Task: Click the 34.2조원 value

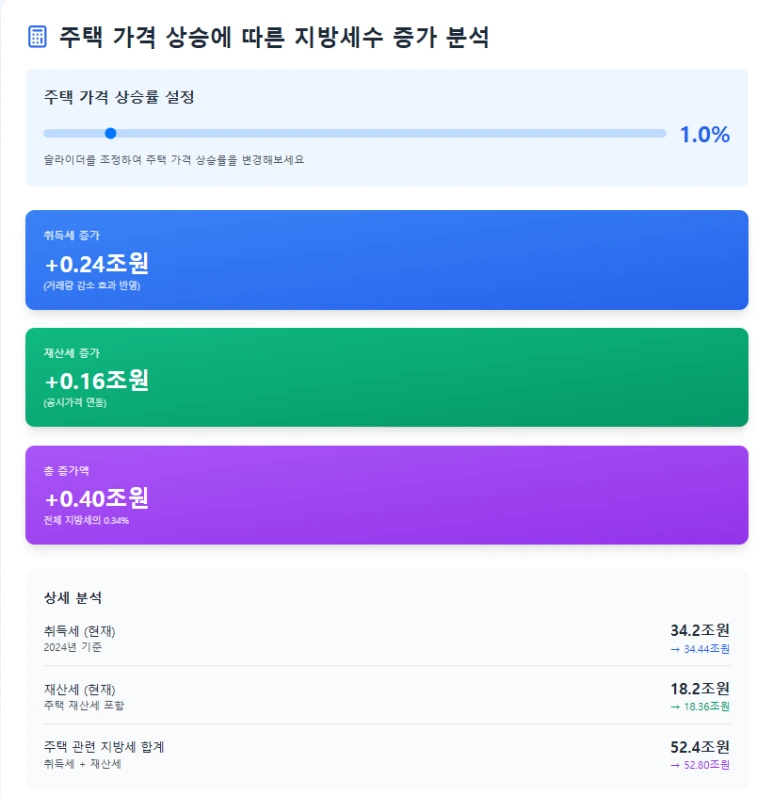Action: pyautogui.click(x=700, y=630)
